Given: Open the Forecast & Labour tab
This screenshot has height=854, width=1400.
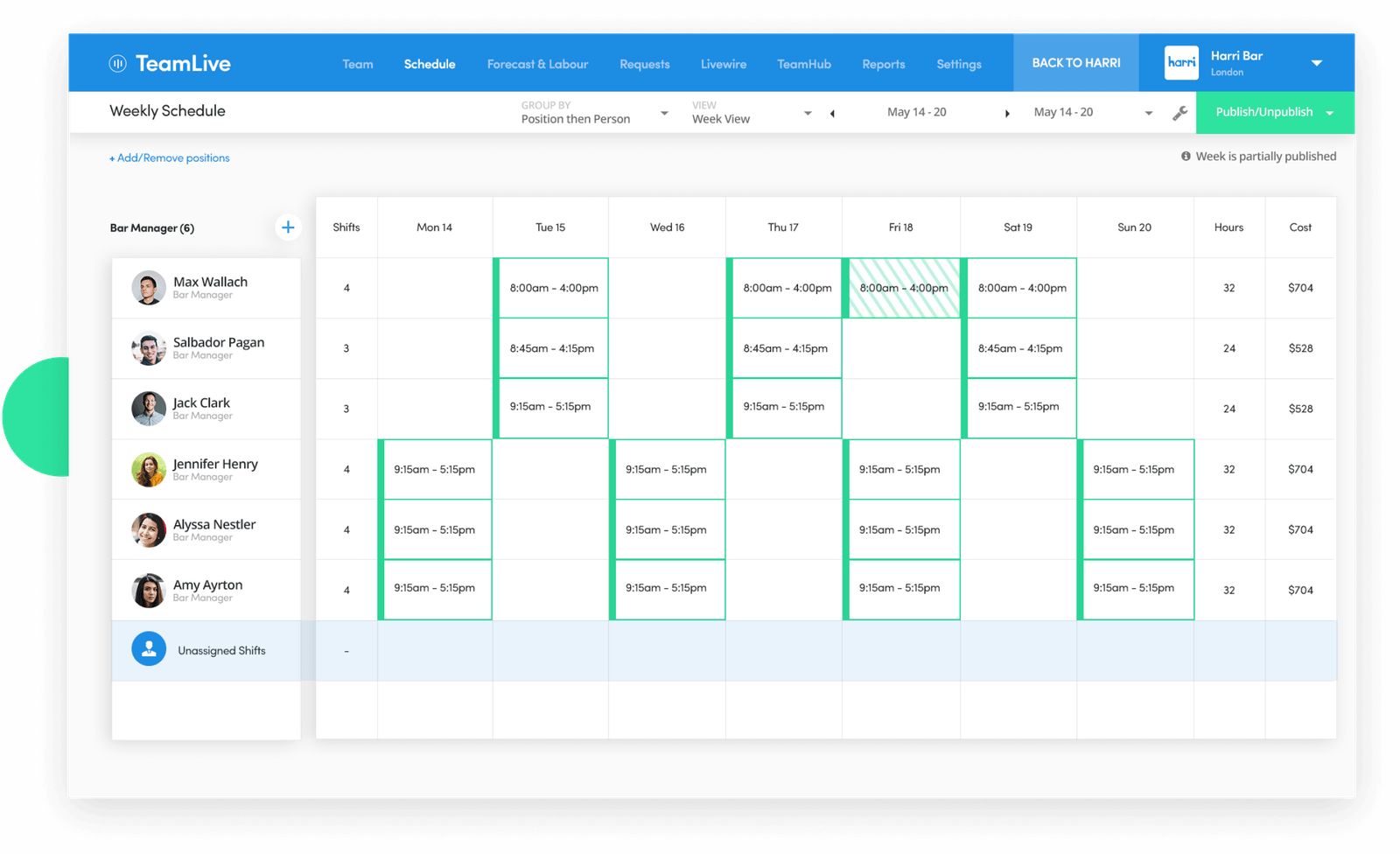Looking at the screenshot, I should tap(537, 64).
